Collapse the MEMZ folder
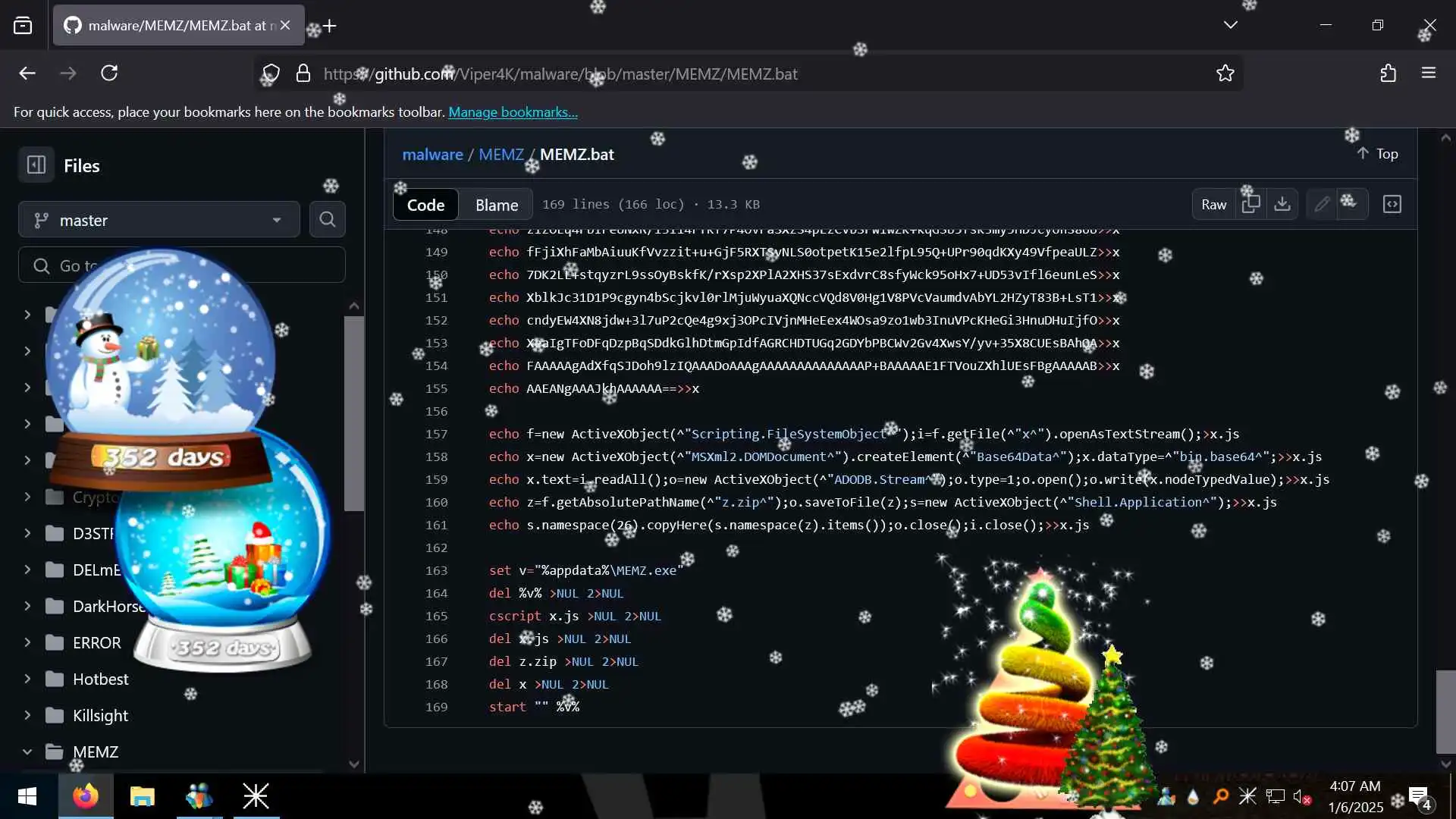Image resolution: width=1456 pixels, height=819 pixels. click(x=27, y=752)
